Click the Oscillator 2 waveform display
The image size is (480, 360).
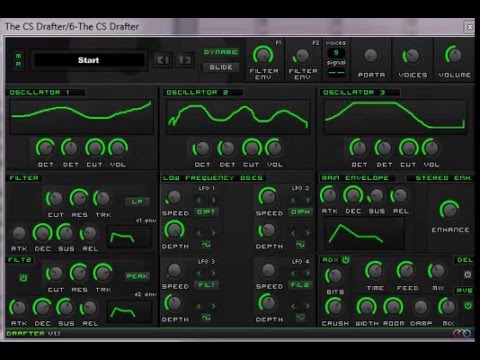tap(238, 116)
